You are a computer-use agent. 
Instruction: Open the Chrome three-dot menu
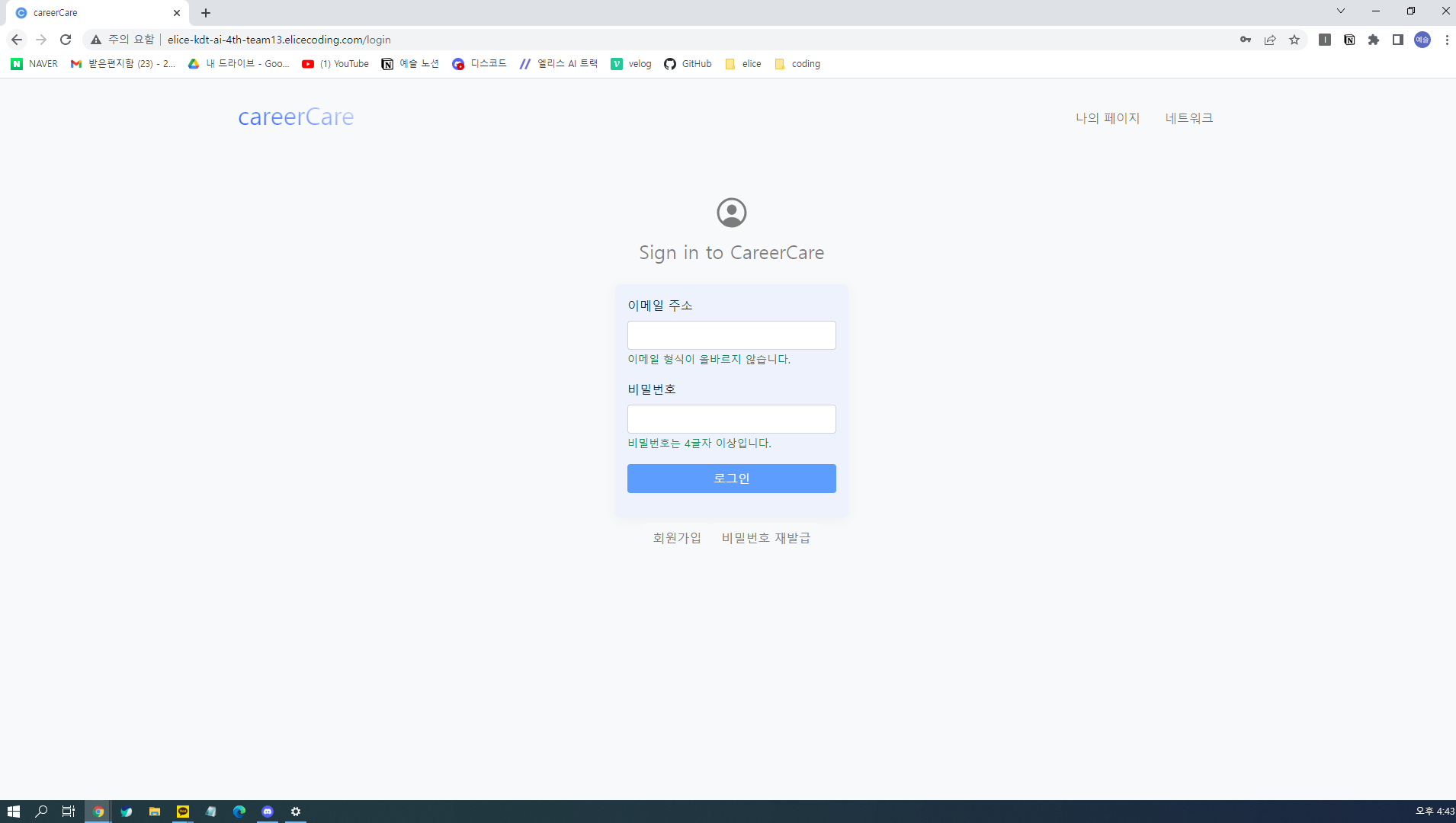1447,40
